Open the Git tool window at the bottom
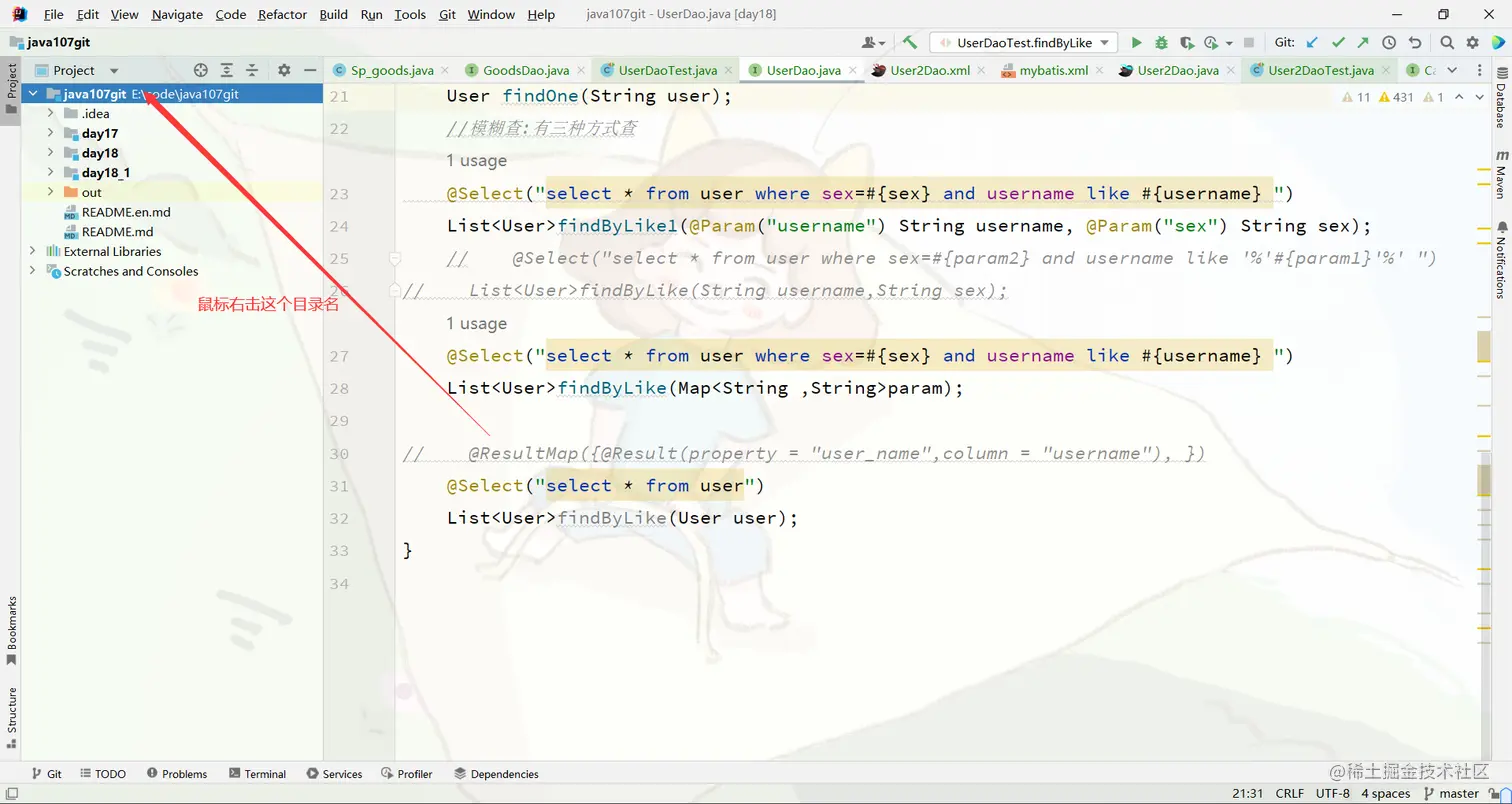 point(46,774)
